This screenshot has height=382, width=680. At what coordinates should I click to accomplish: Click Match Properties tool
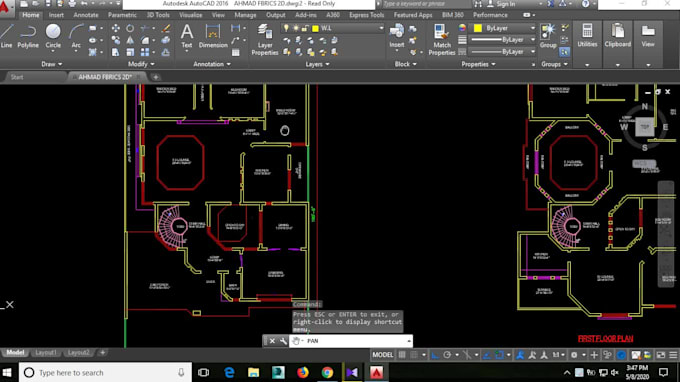441,40
